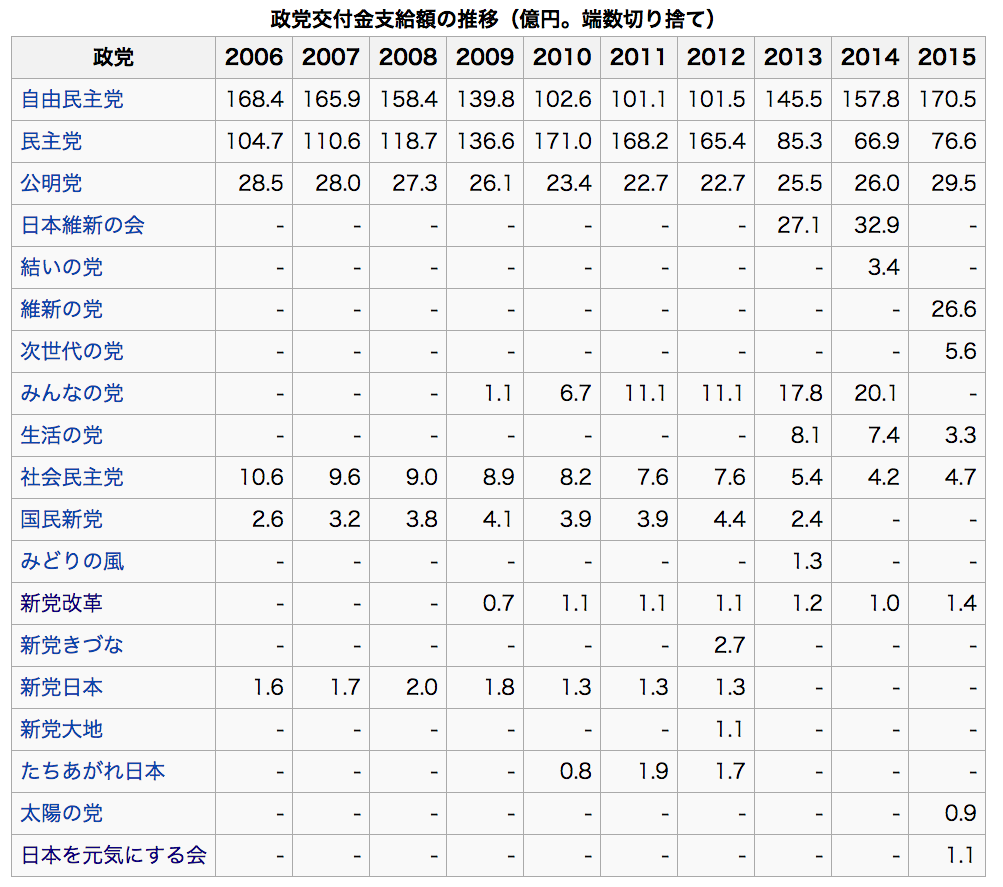Screen dimensions: 1003x887
Task: Open the 生活の党 link
Action: (61, 436)
